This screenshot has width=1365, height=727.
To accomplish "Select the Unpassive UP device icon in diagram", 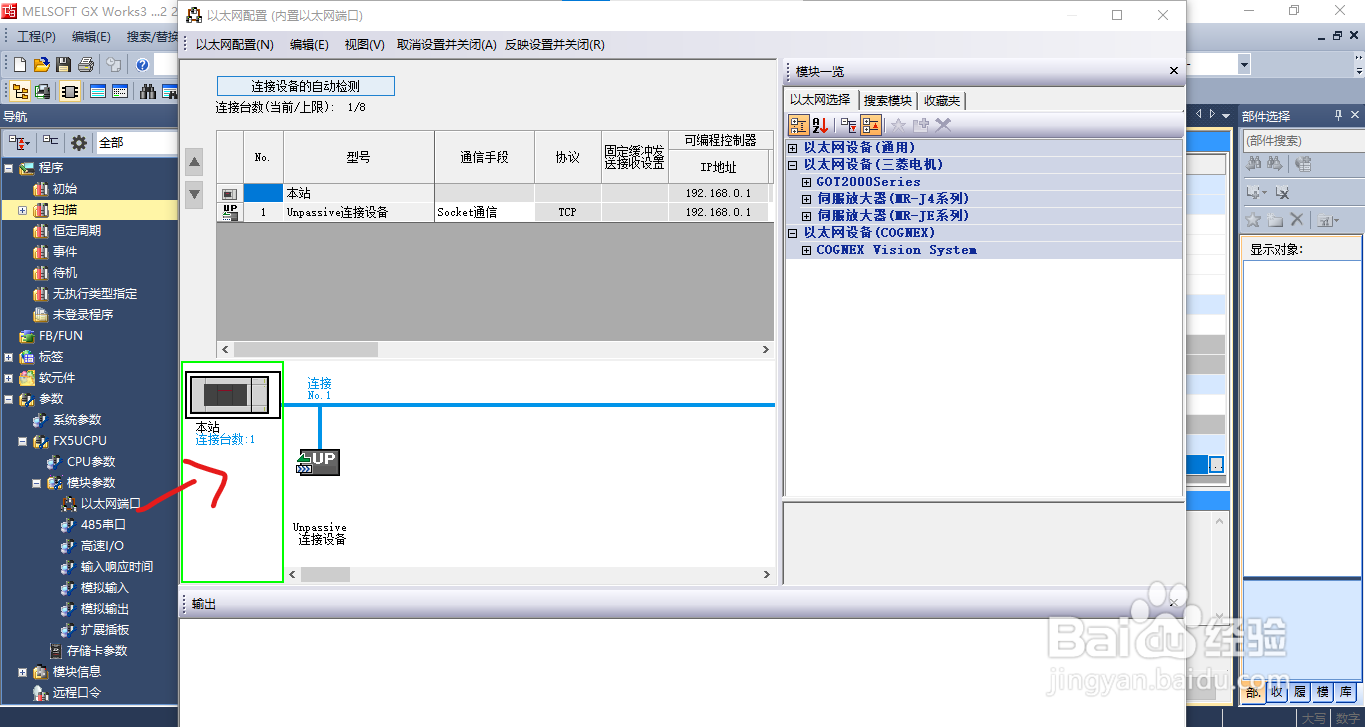I will click(x=318, y=462).
